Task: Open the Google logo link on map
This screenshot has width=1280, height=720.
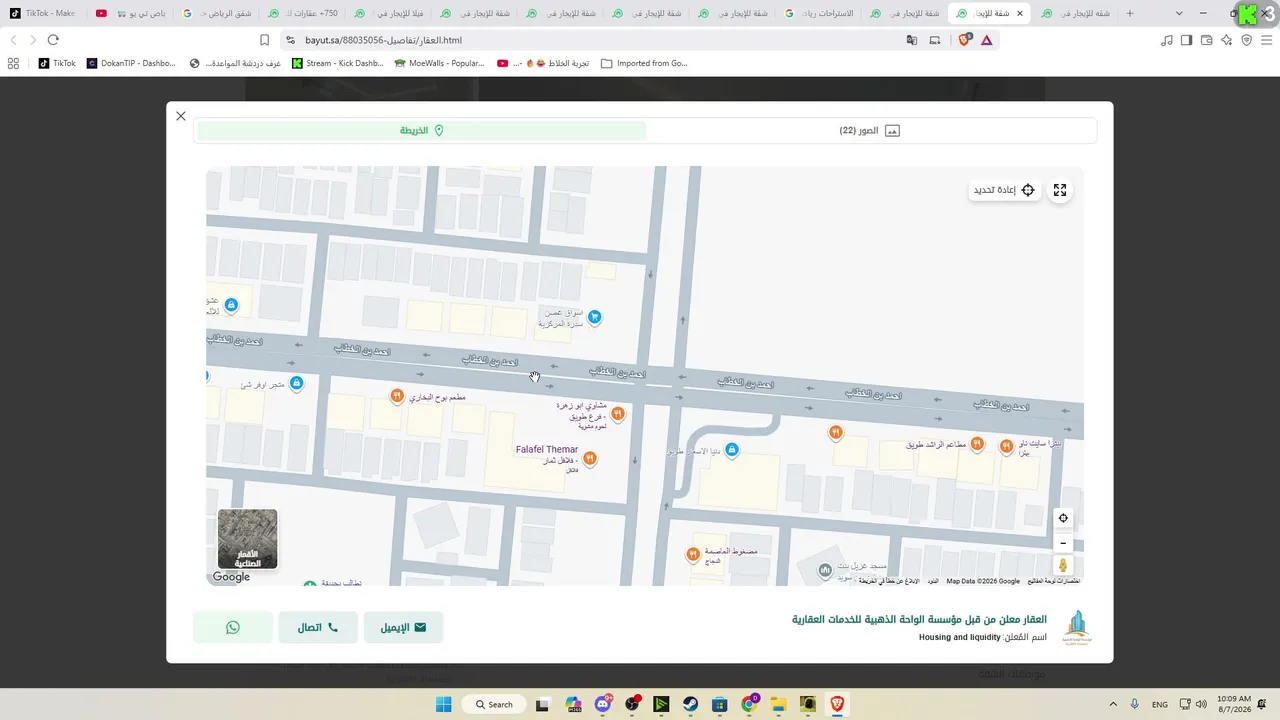Action: pos(231,577)
